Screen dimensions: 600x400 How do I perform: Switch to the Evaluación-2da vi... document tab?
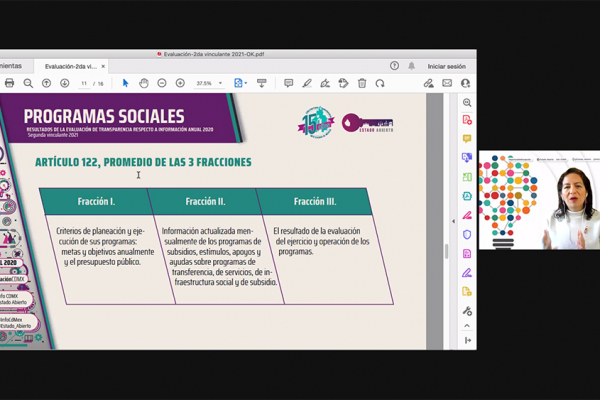(71, 66)
